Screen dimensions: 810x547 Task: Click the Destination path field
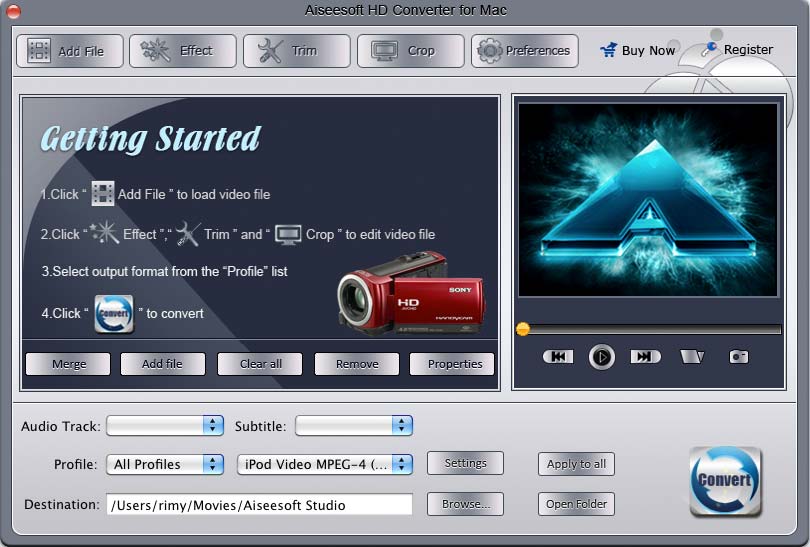pos(260,505)
